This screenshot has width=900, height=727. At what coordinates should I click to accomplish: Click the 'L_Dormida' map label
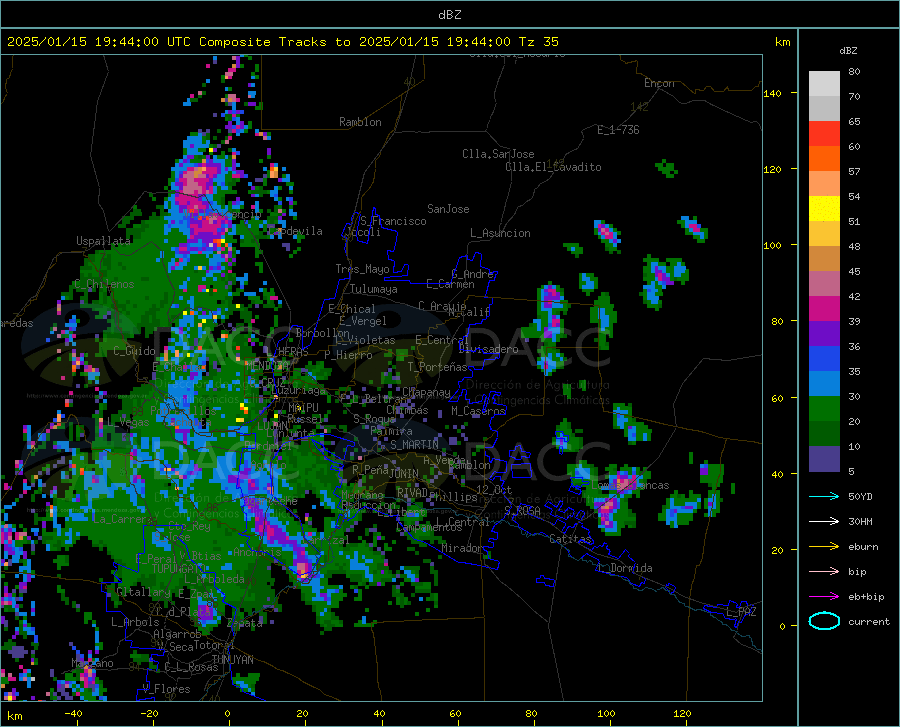click(x=625, y=568)
